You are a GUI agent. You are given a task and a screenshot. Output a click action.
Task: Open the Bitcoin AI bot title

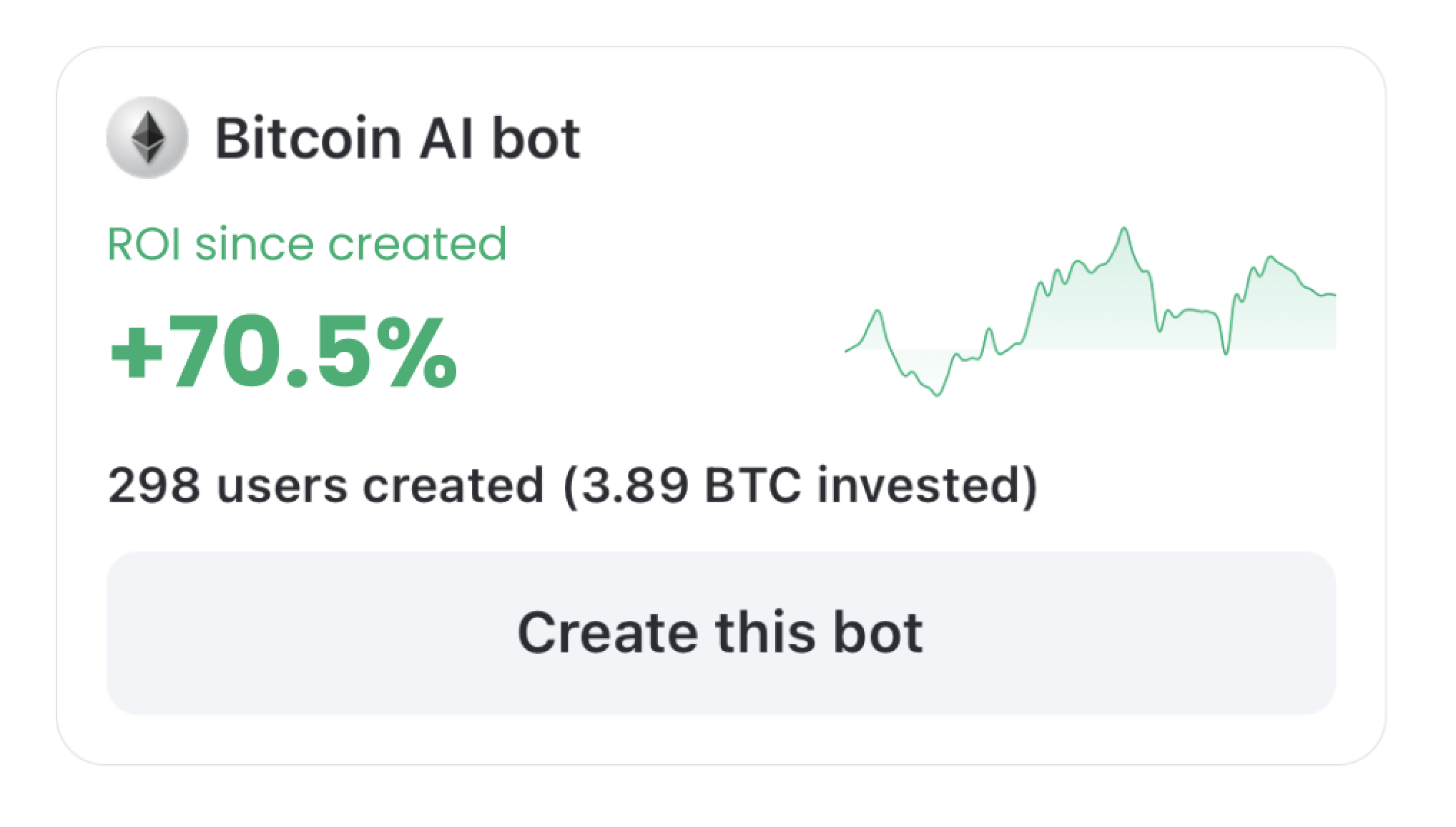(398, 138)
